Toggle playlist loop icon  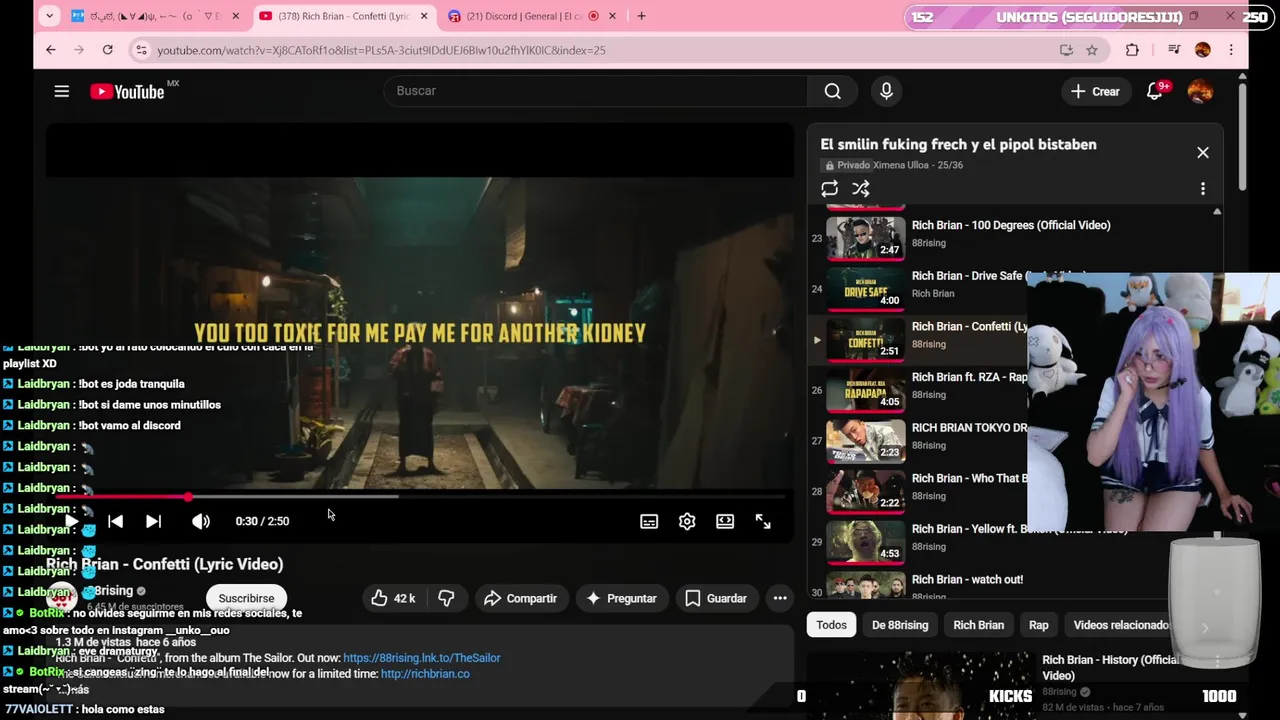[829, 189]
